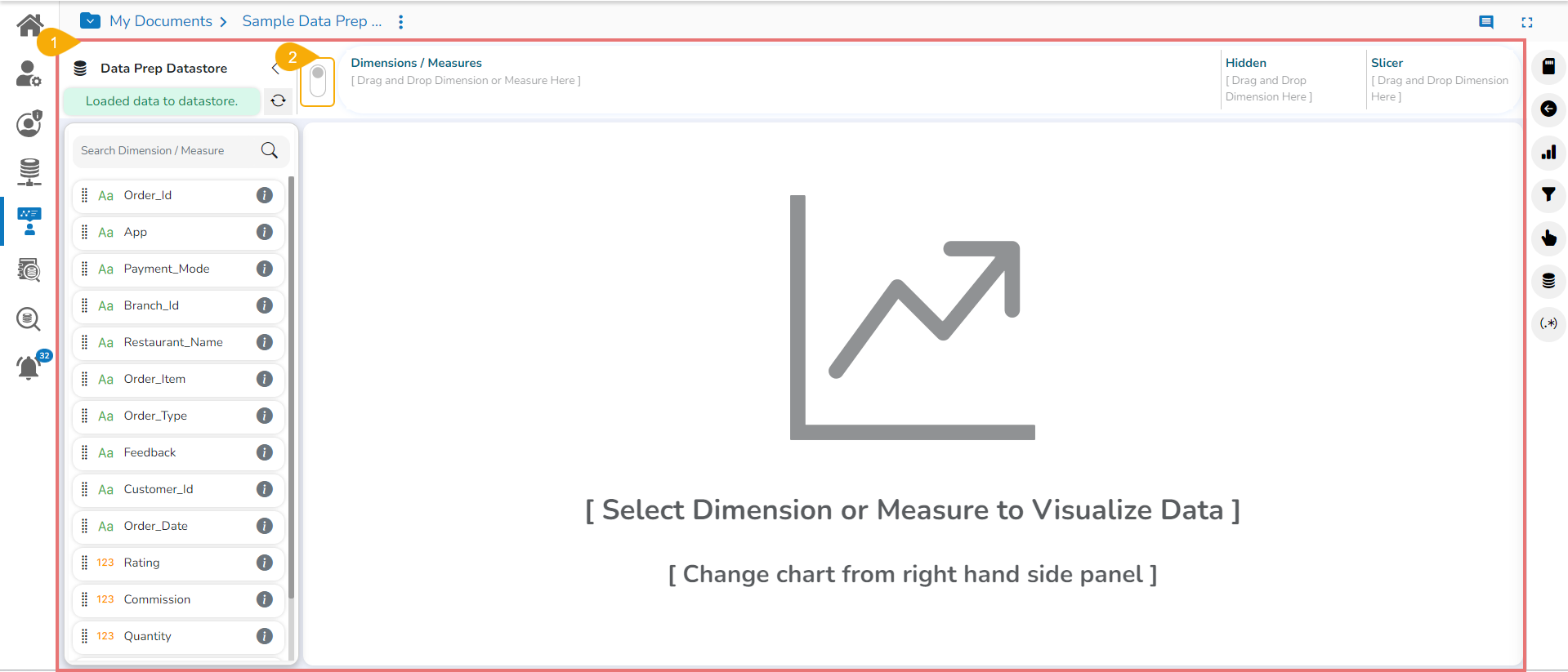1568x672 pixels.
Task: Show info for Order_Id field
Action: [264, 195]
